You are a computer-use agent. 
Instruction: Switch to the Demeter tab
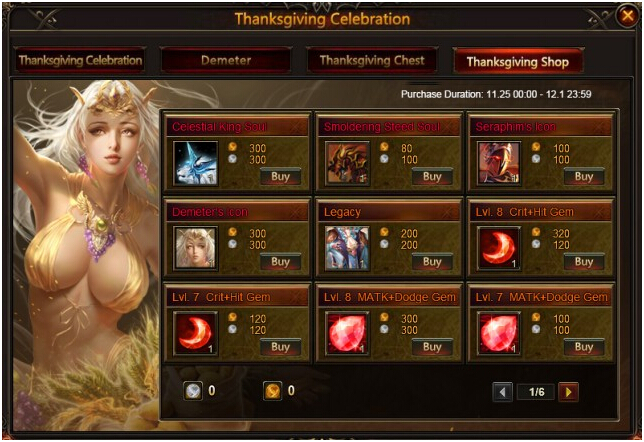226,60
